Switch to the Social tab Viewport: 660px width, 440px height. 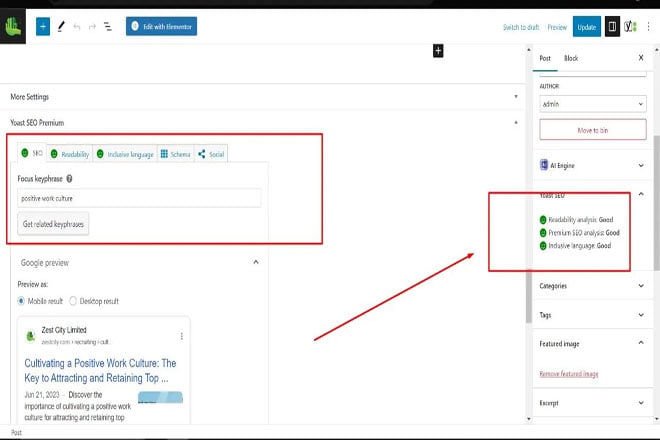(x=211, y=155)
